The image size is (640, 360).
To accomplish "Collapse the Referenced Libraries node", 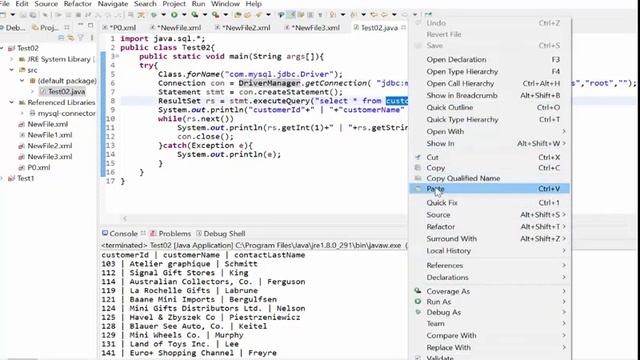I will point(12,102).
